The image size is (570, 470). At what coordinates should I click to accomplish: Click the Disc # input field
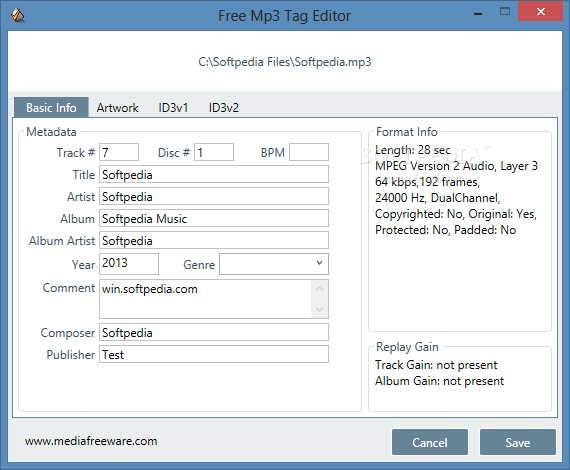coord(214,152)
